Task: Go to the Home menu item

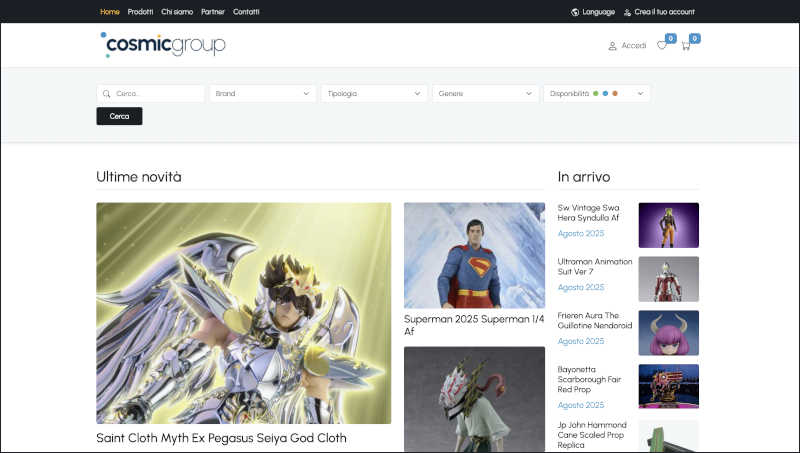Action: (110, 12)
